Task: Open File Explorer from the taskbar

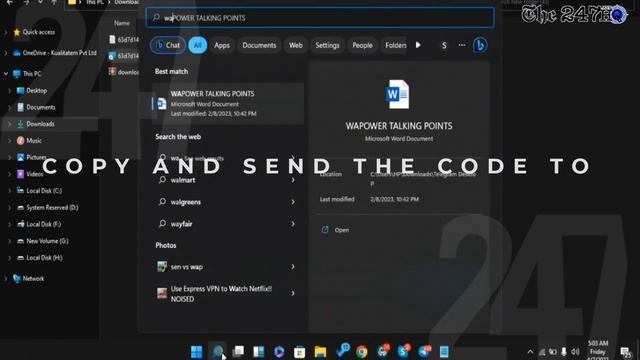Action: click(x=320, y=351)
